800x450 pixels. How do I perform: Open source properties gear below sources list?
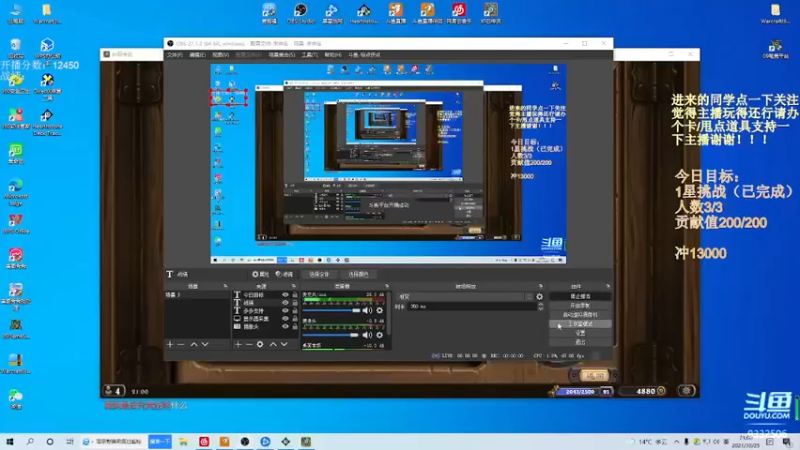pos(260,344)
